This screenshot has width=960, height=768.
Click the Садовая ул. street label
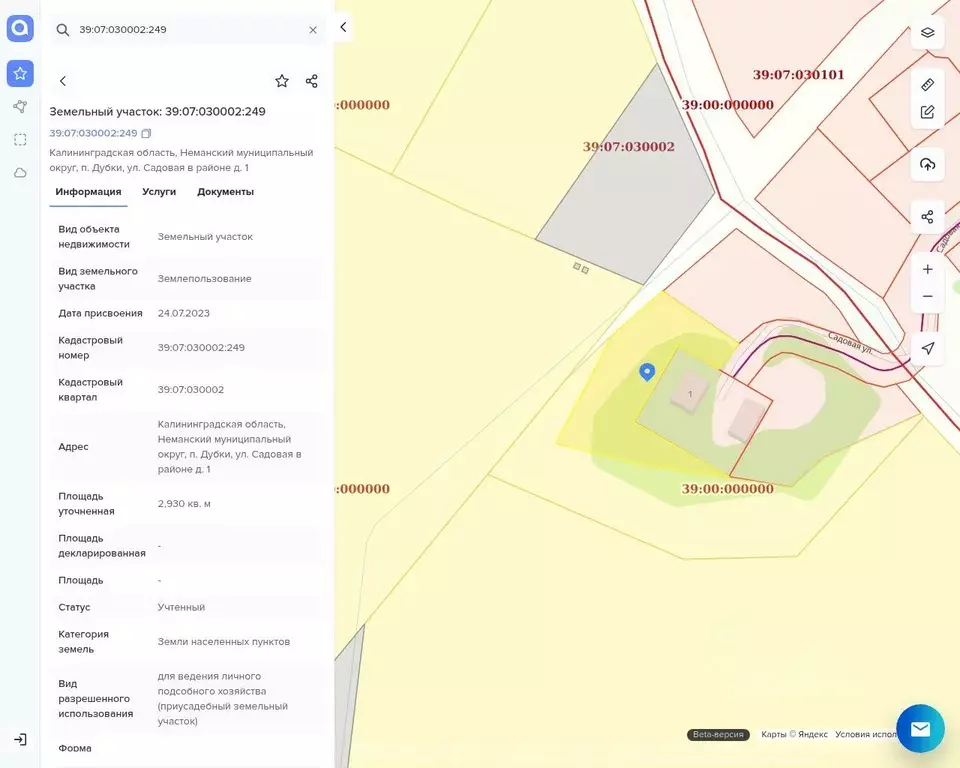click(x=850, y=342)
